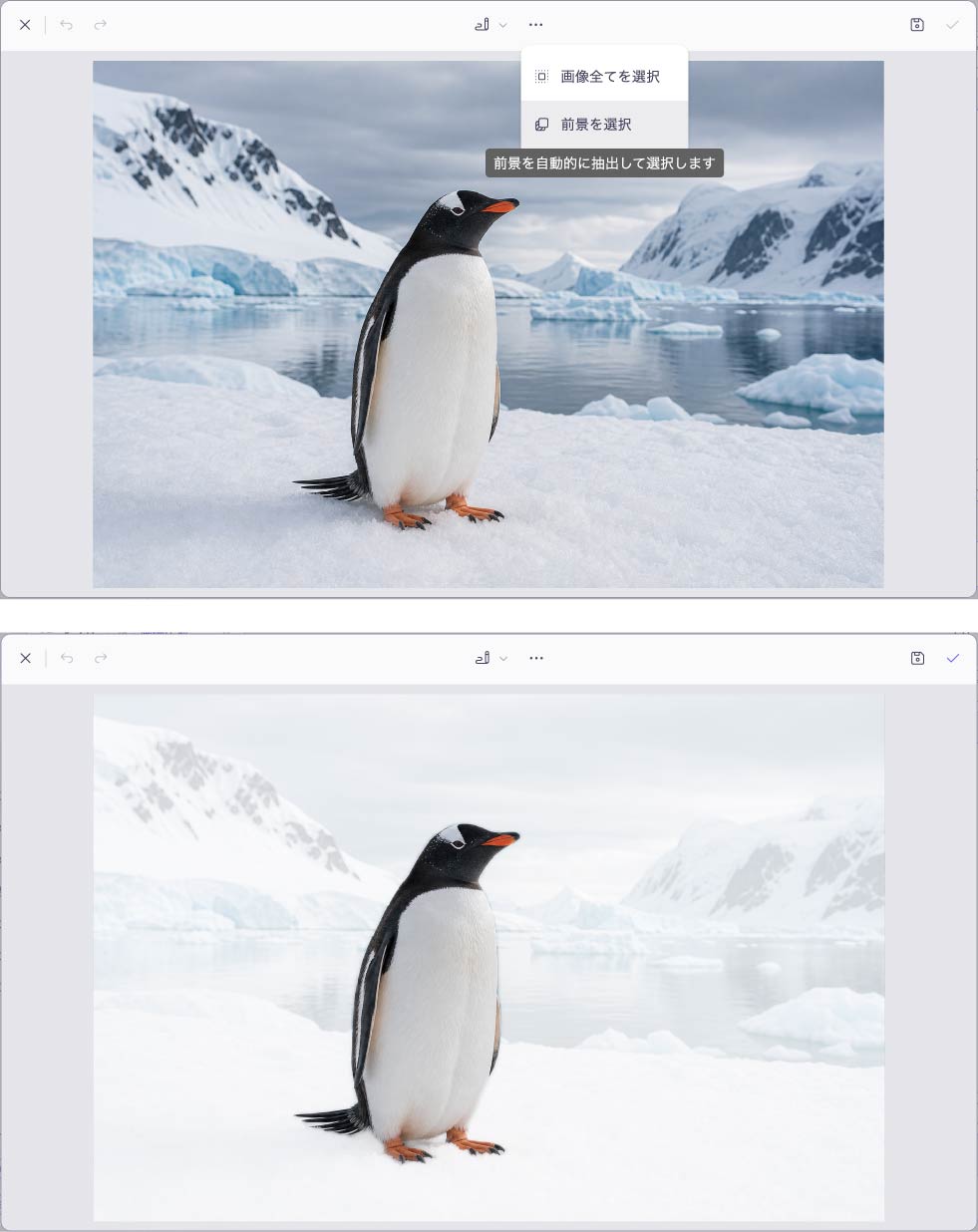Close the upper editor window
Image resolution: width=978 pixels, height=1232 pixels.
(25, 25)
